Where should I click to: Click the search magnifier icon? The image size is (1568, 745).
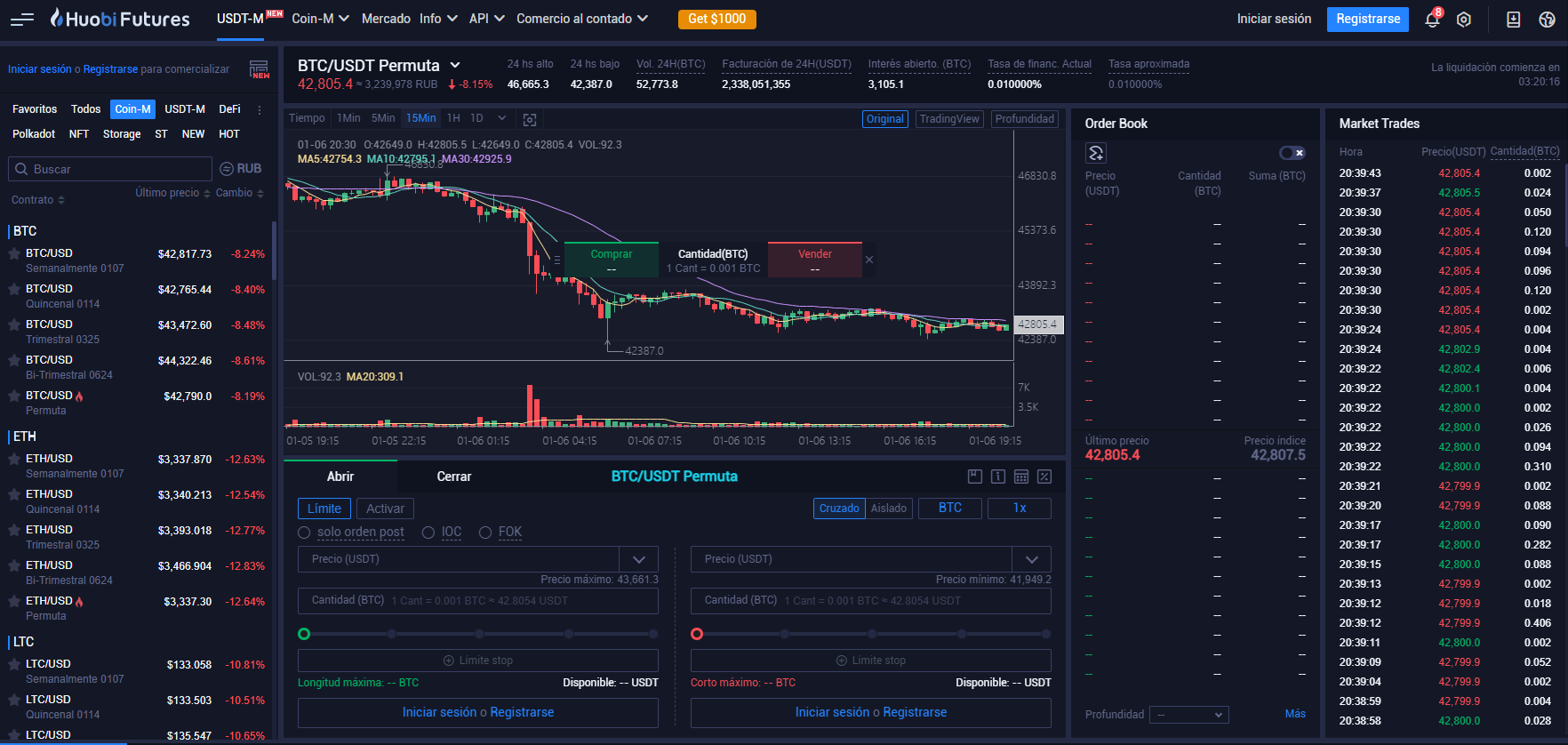coord(20,169)
